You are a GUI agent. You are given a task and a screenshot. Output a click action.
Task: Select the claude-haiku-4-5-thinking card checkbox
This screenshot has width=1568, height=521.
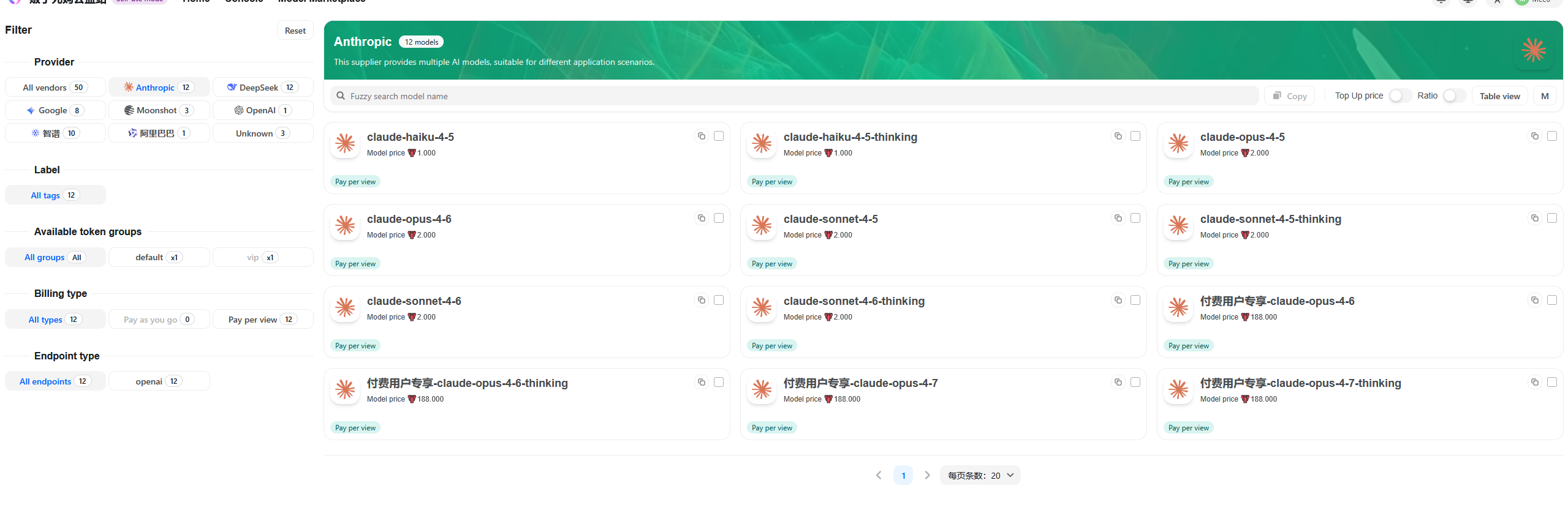(x=1135, y=136)
